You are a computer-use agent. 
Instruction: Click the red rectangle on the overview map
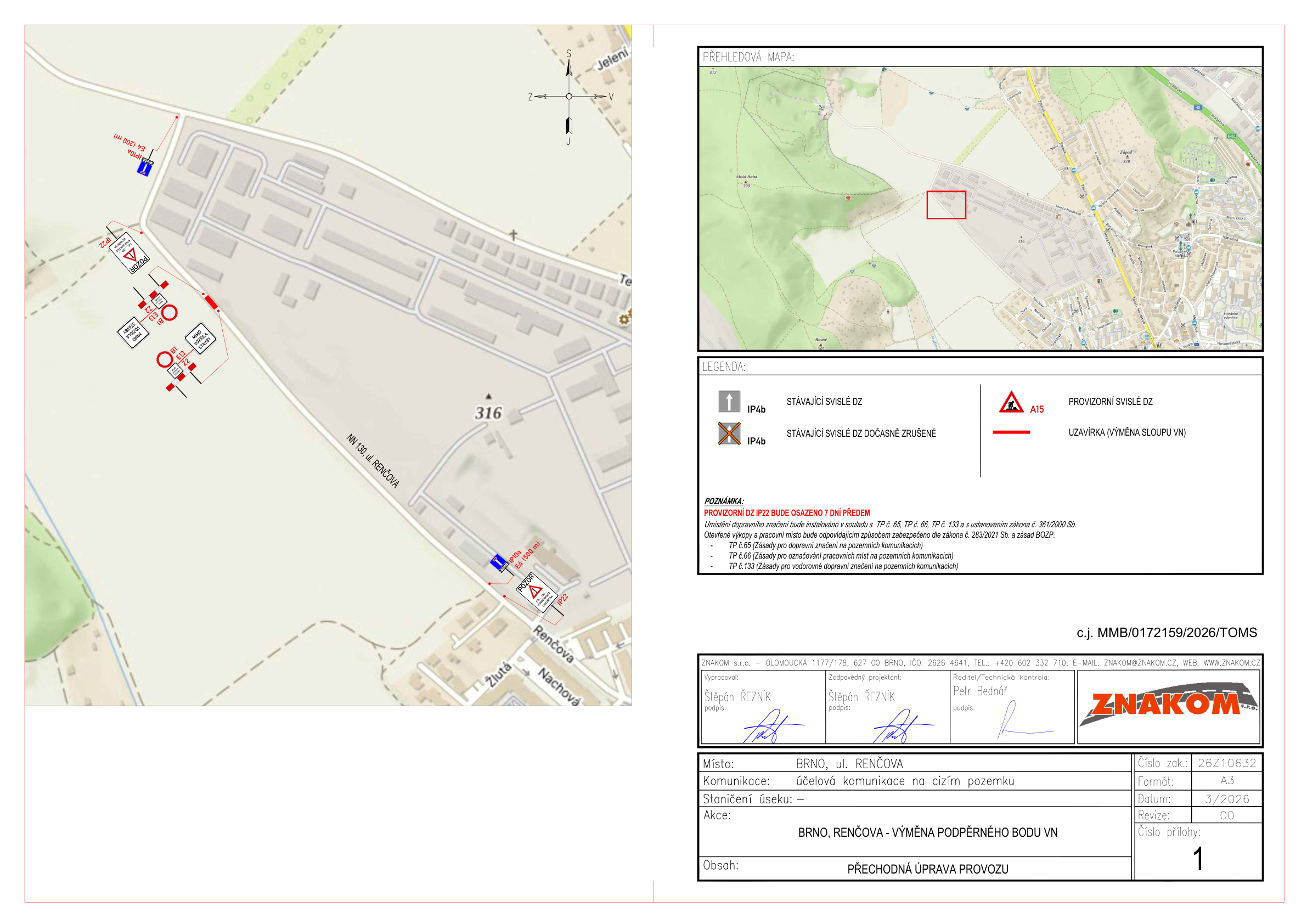946,205
